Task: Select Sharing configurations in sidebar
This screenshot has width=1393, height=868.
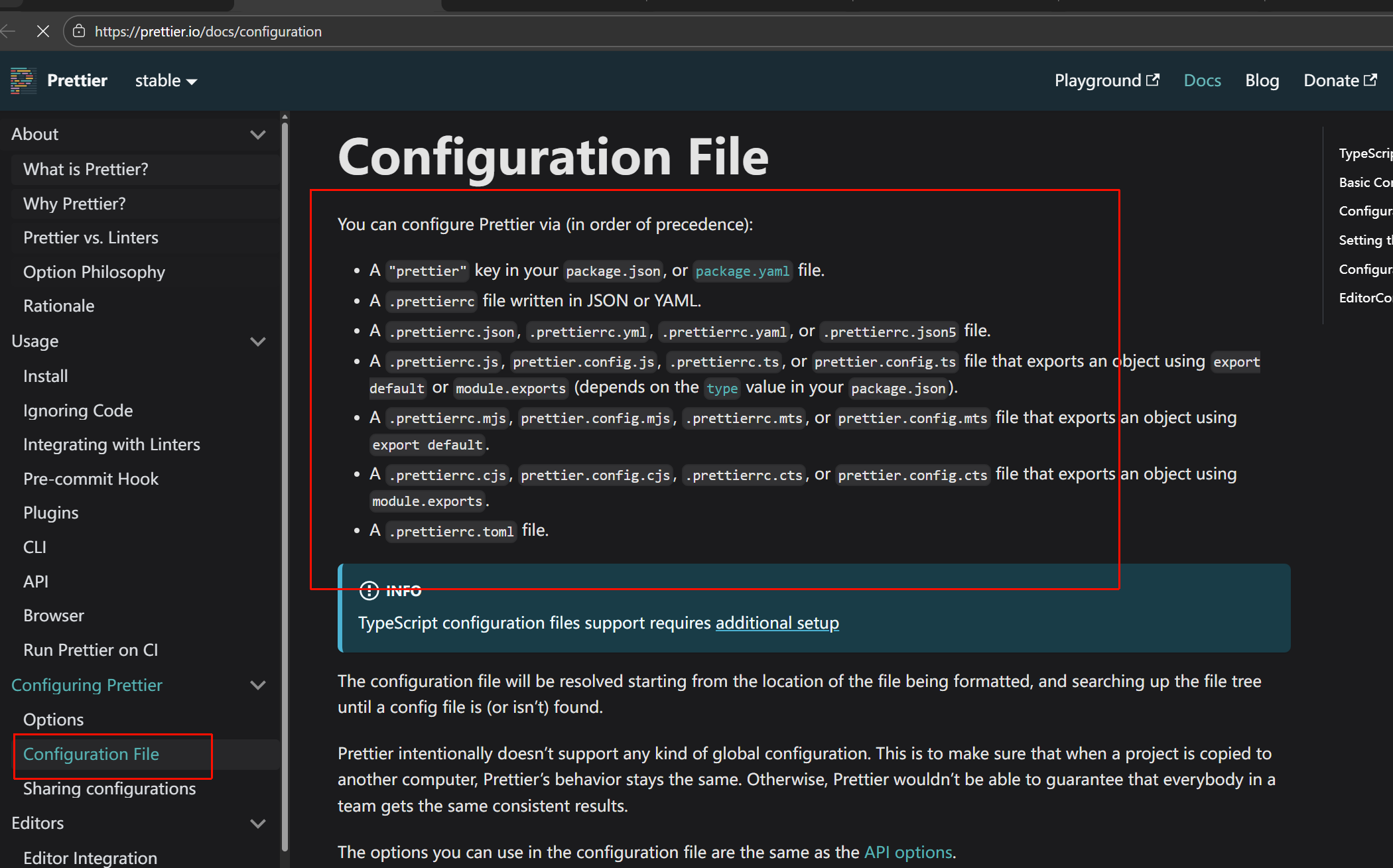Action: coord(109,788)
